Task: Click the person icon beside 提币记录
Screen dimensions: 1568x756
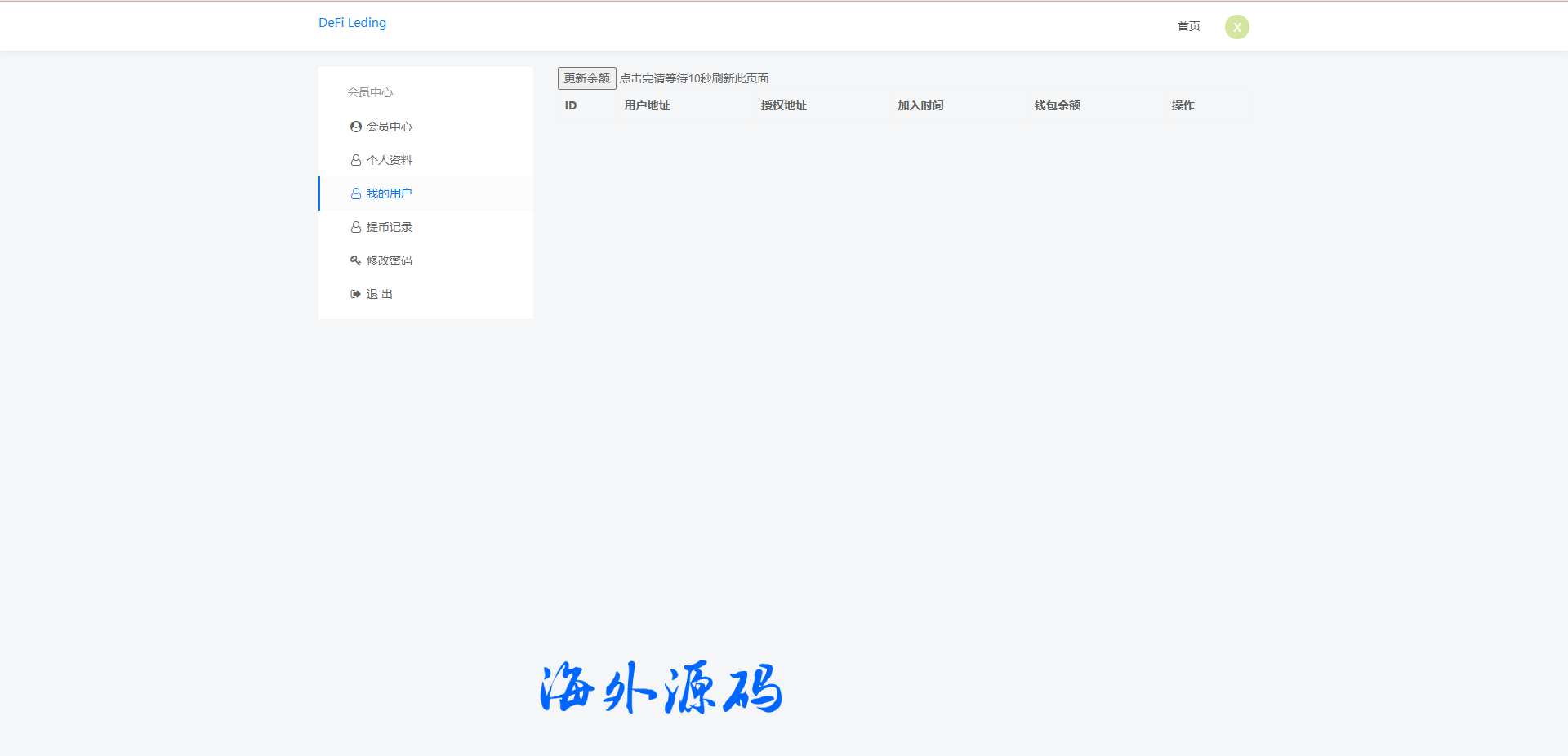Action: click(355, 227)
